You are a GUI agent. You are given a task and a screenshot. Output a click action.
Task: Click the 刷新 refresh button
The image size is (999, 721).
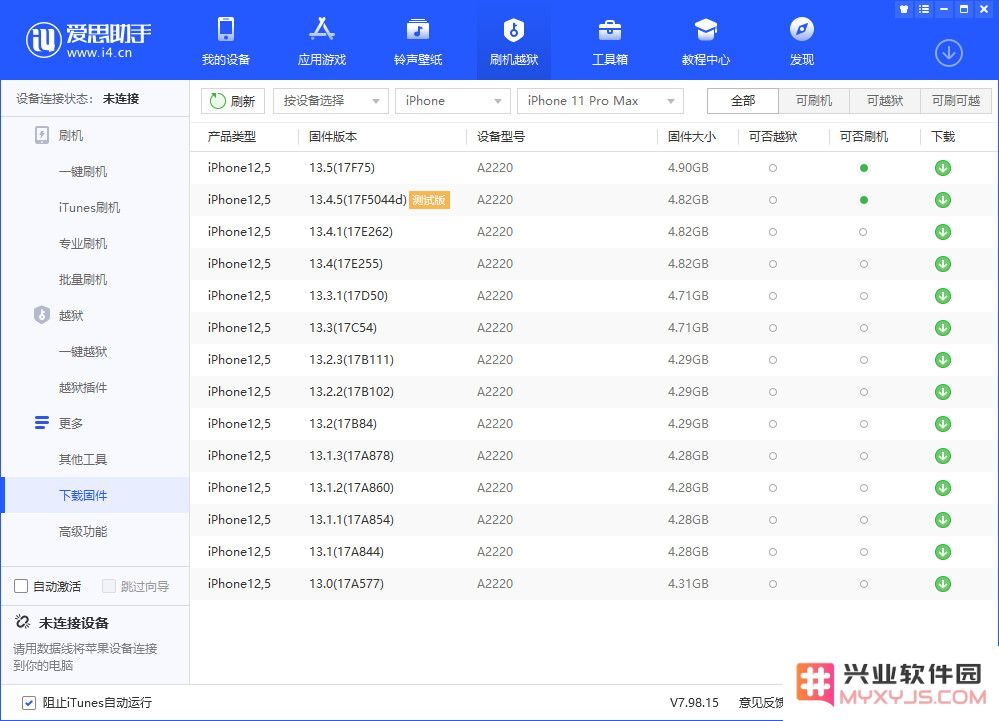[233, 101]
